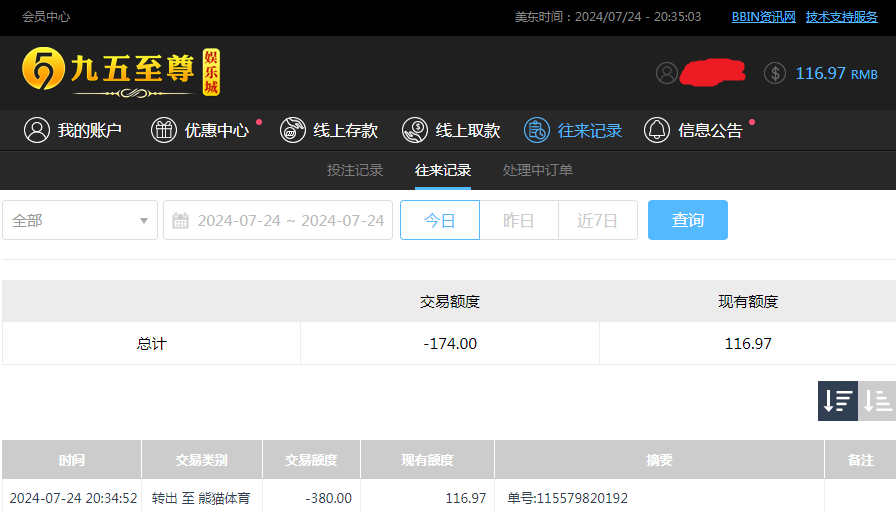Click the dollar balance icon

click(775, 73)
